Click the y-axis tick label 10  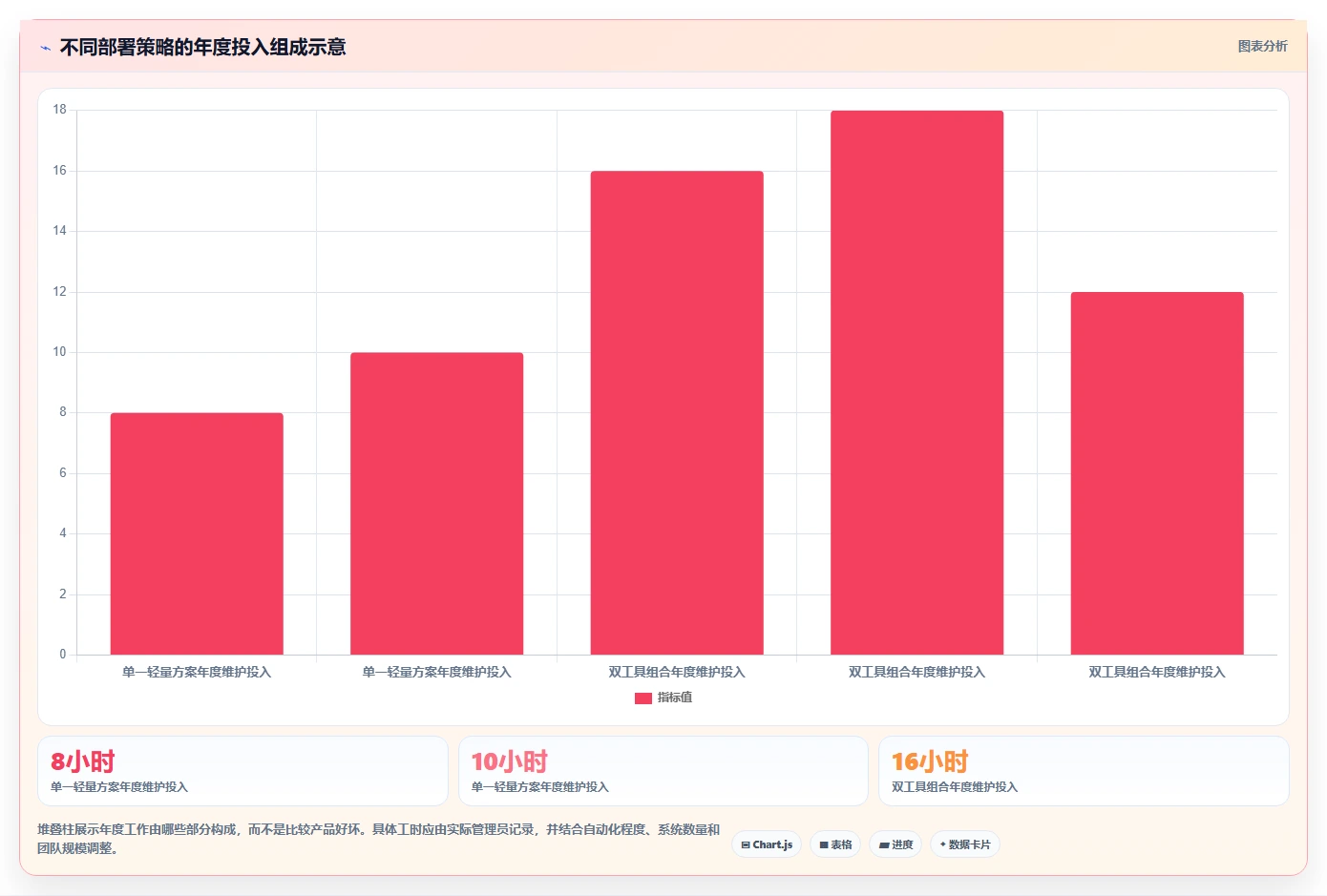pos(59,352)
